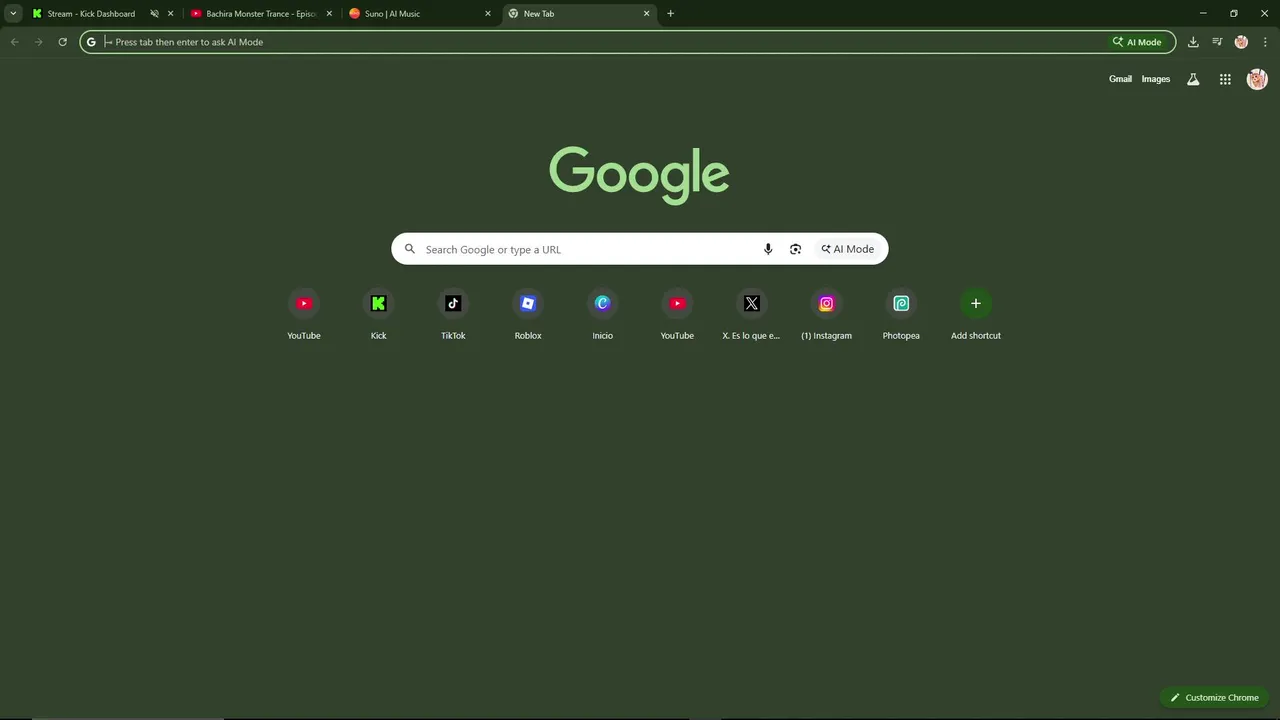Click the browser back arrow
The height and width of the screenshot is (720, 1280).
pyautogui.click(x=14, y=42)
